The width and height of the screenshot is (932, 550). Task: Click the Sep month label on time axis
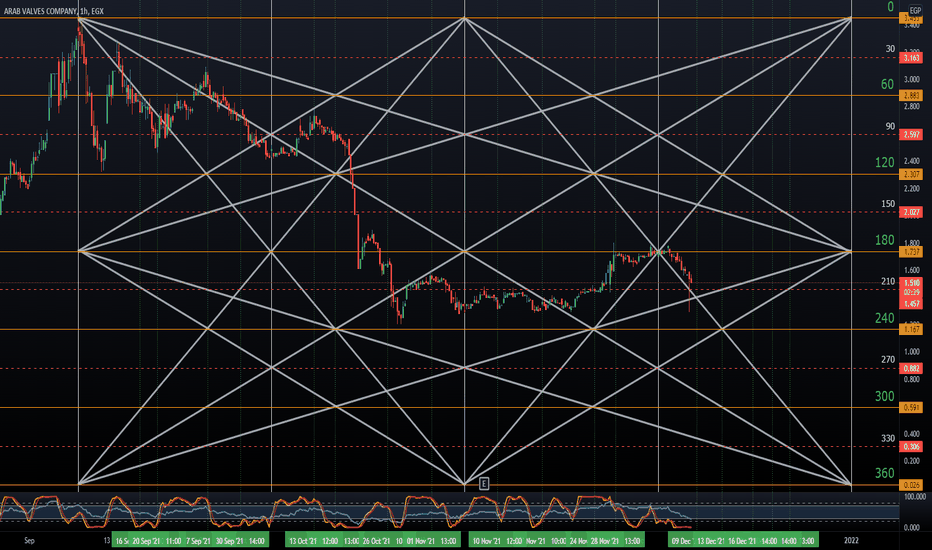point(29,540)
